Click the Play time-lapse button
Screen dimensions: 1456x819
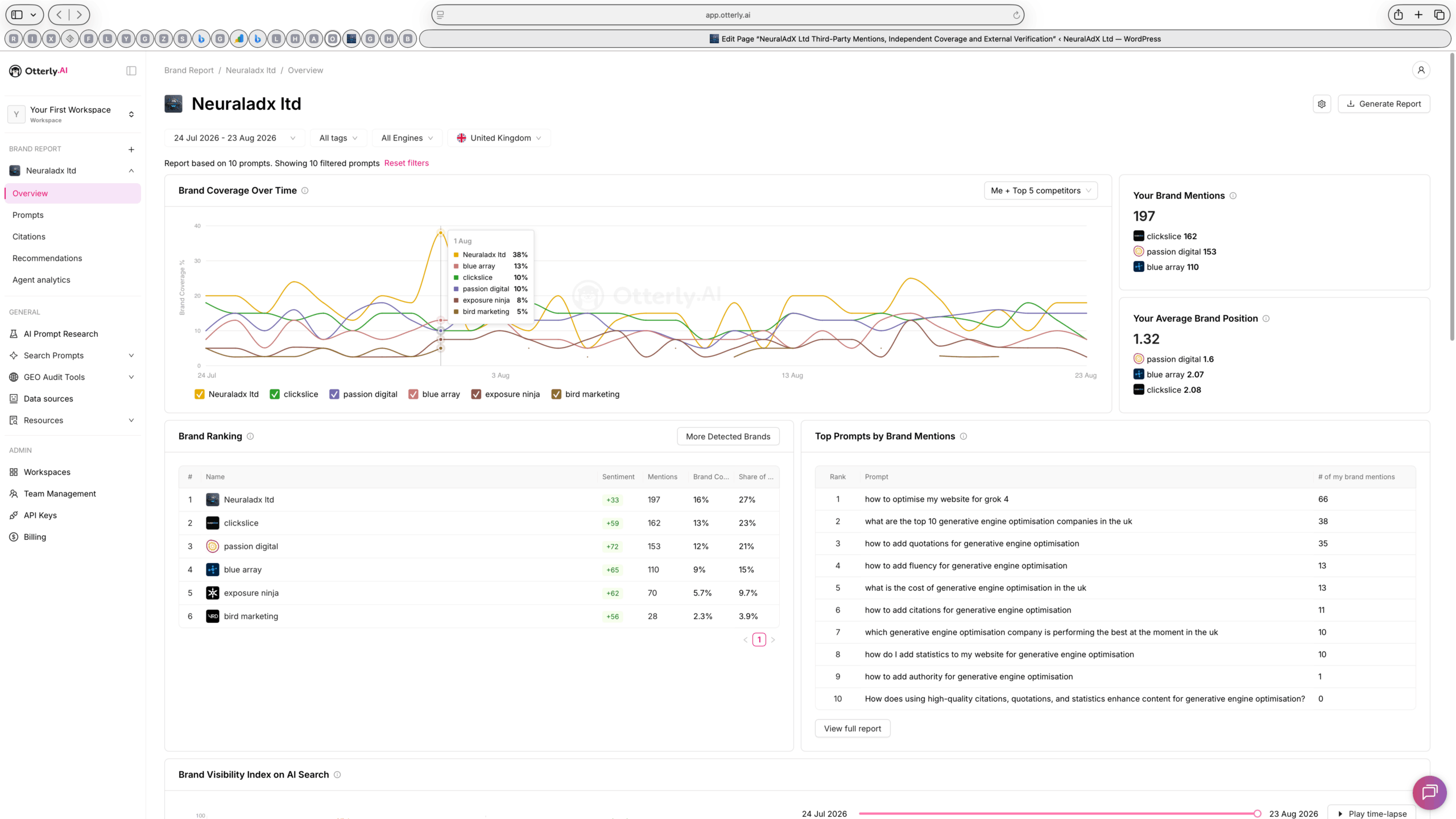point(1371,814)
